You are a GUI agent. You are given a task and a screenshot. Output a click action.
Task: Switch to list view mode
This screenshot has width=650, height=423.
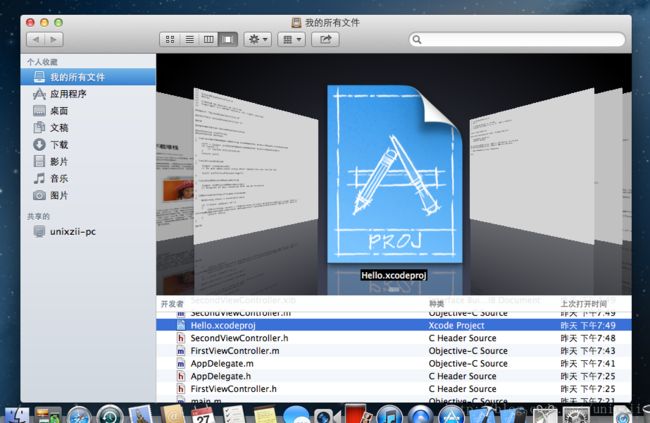coord(189,39)
